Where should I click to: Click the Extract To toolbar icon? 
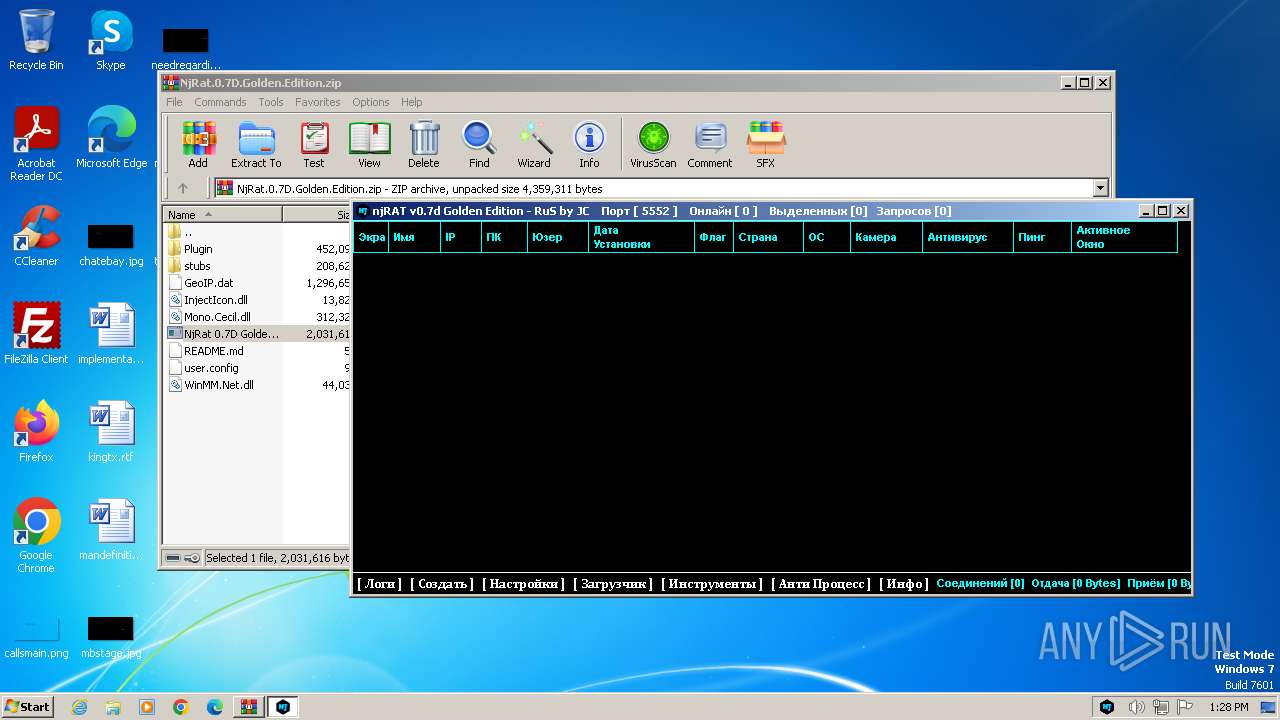click(256, 144)
